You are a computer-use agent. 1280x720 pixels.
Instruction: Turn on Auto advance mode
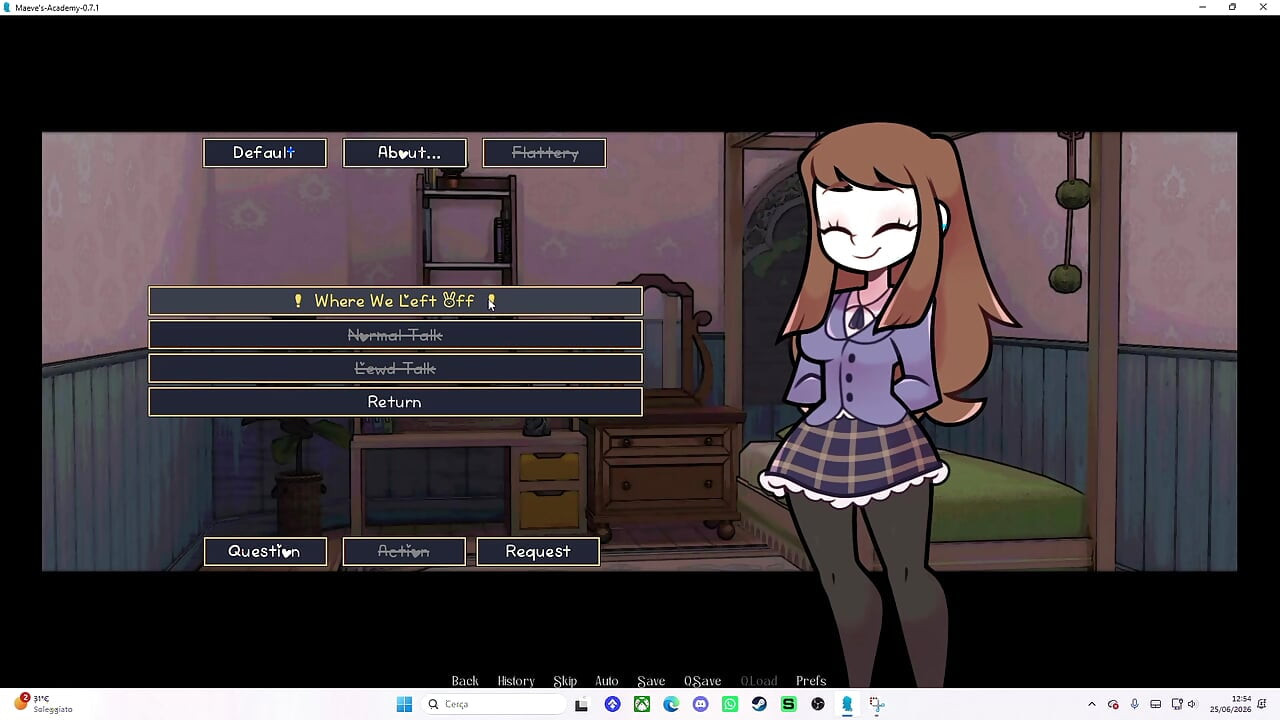(x=607, y=681)
